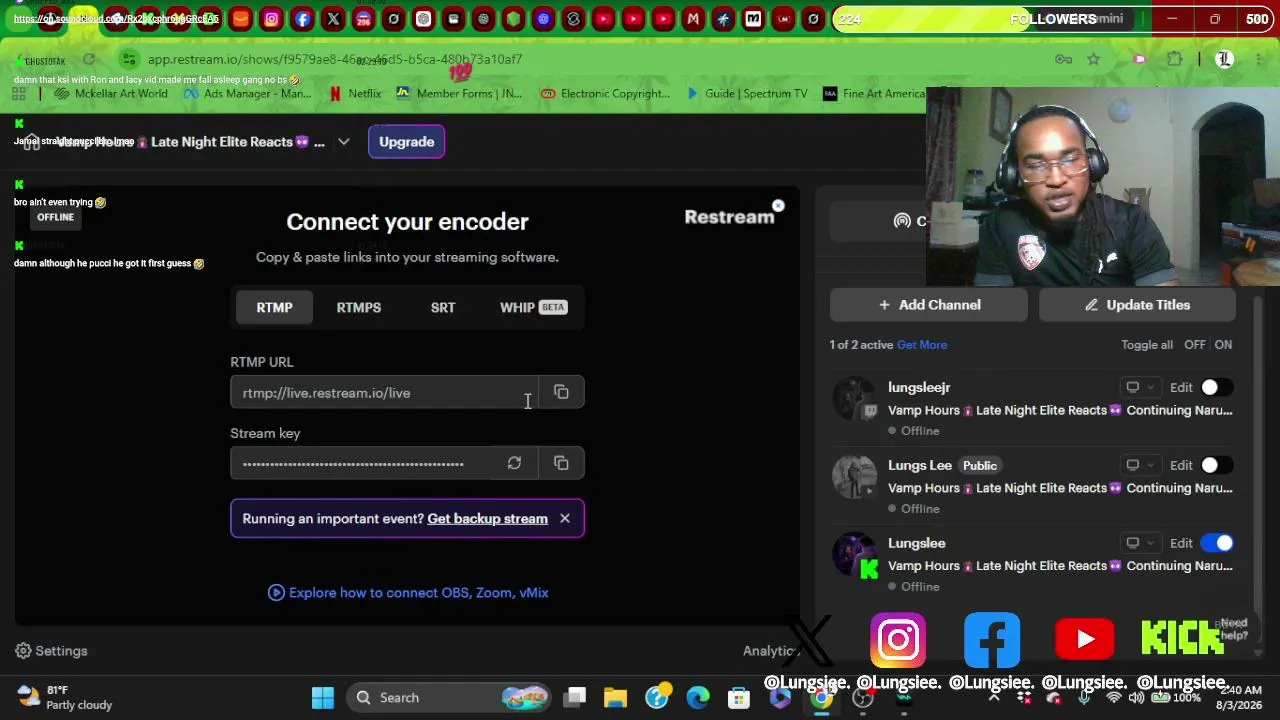Image resolution: width=1280 pixels, height=720 pixels.
Task: Open the Fine Art America bookmark
Action: click(874, 93)
